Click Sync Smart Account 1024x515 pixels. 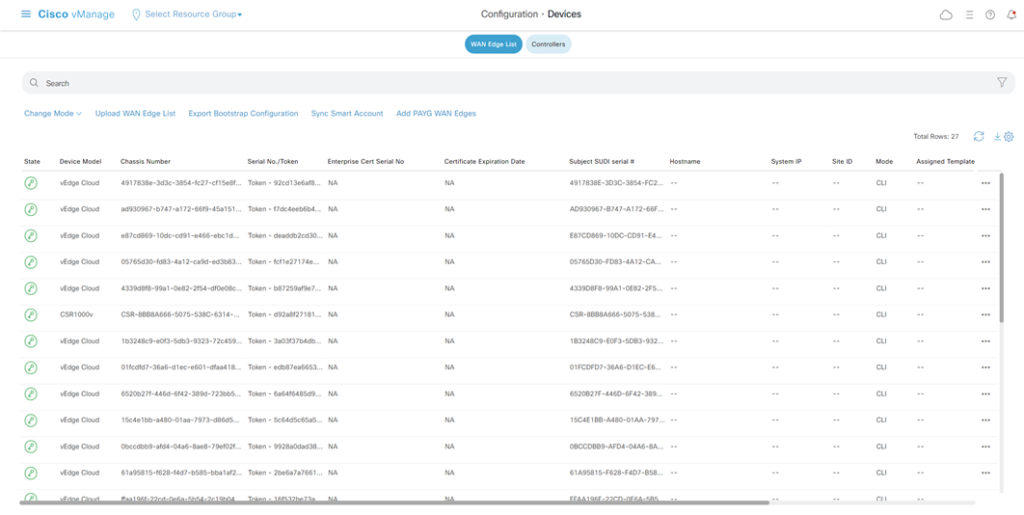pyautogui.click(x=347, y=114)
